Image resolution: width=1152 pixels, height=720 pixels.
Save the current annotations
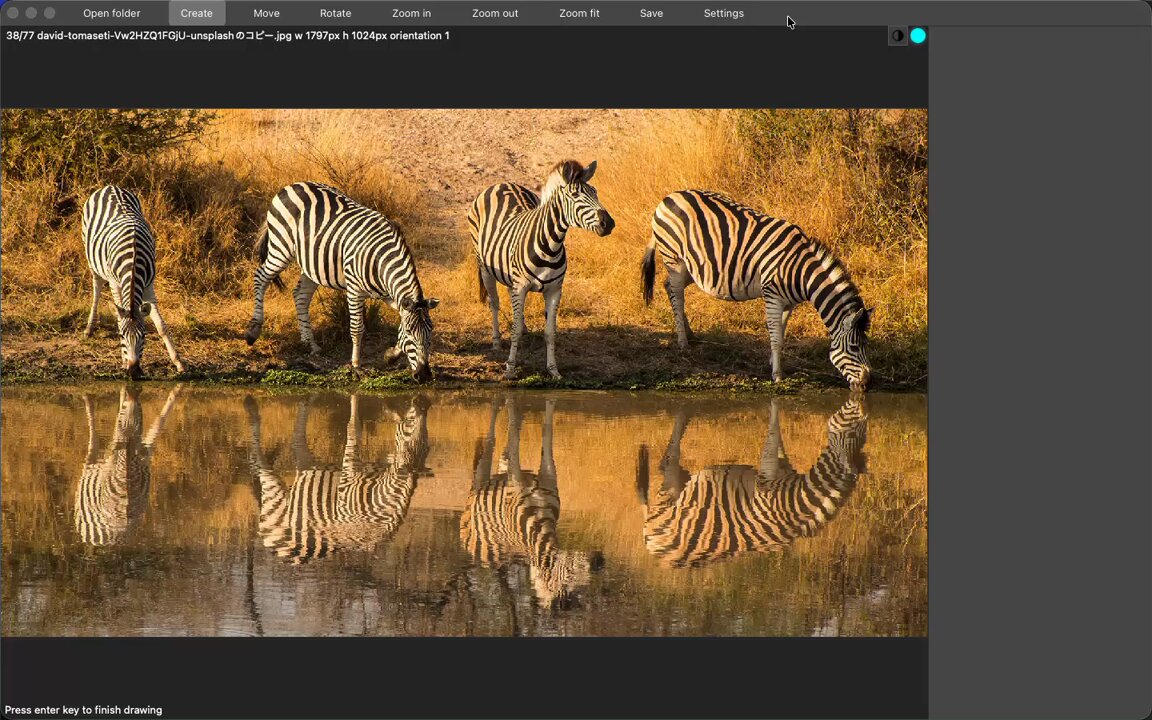pyautogui.click(x=651, y=13)
